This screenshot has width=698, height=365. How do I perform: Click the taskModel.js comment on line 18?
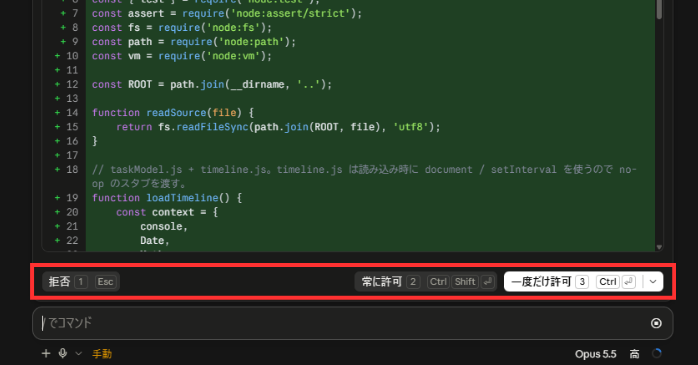click(x=364, y=176)
